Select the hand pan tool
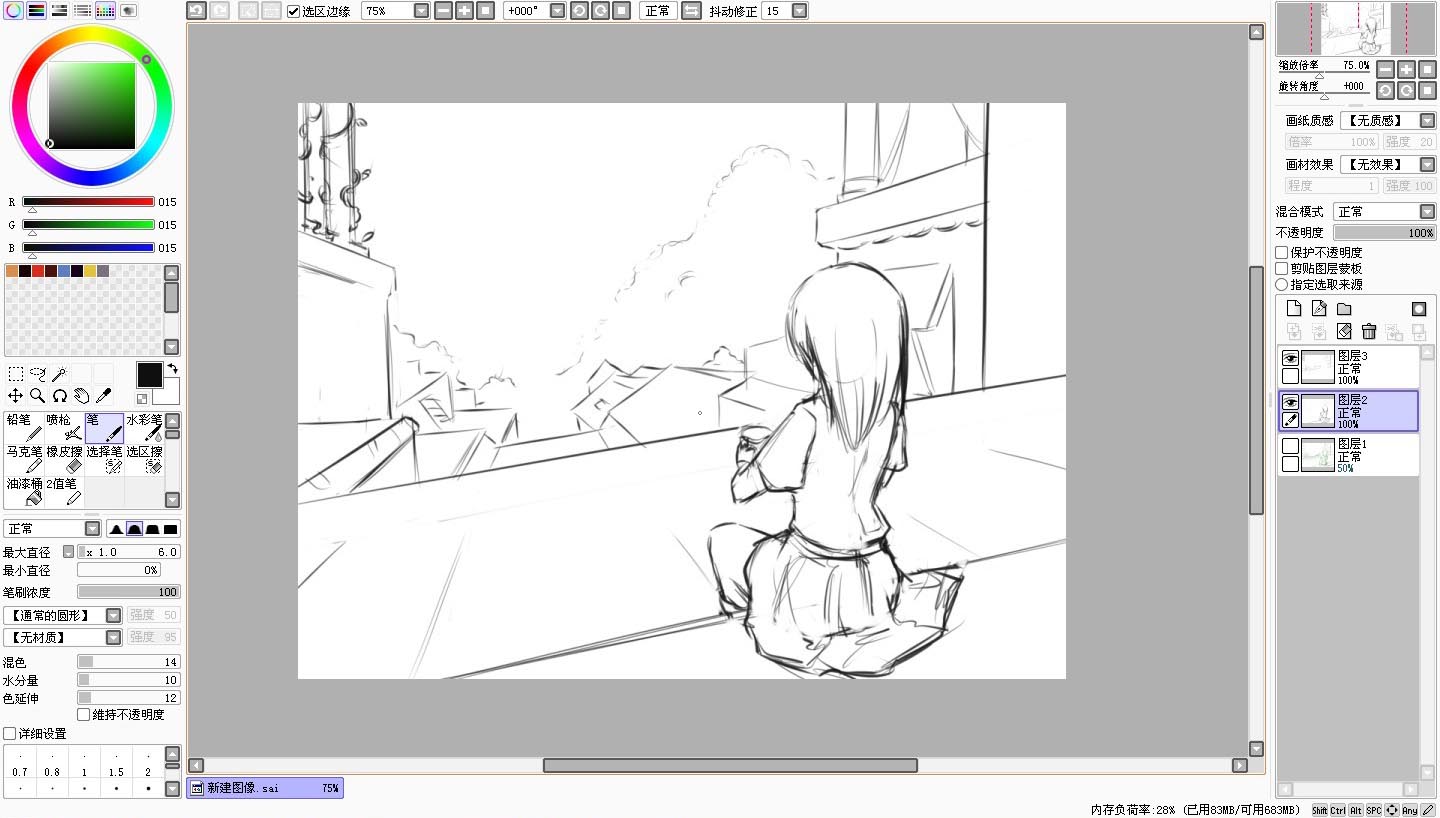 pos(81,396)
